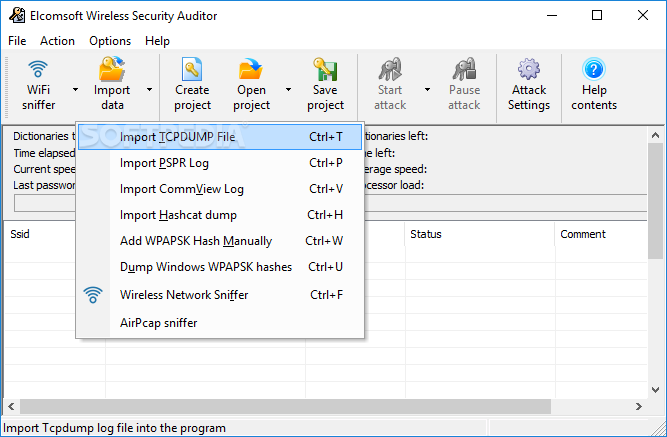667x437 pixels.
Task: Expand the WiFi sniffer dropdown arrow
Action: (x=75, y=89)
